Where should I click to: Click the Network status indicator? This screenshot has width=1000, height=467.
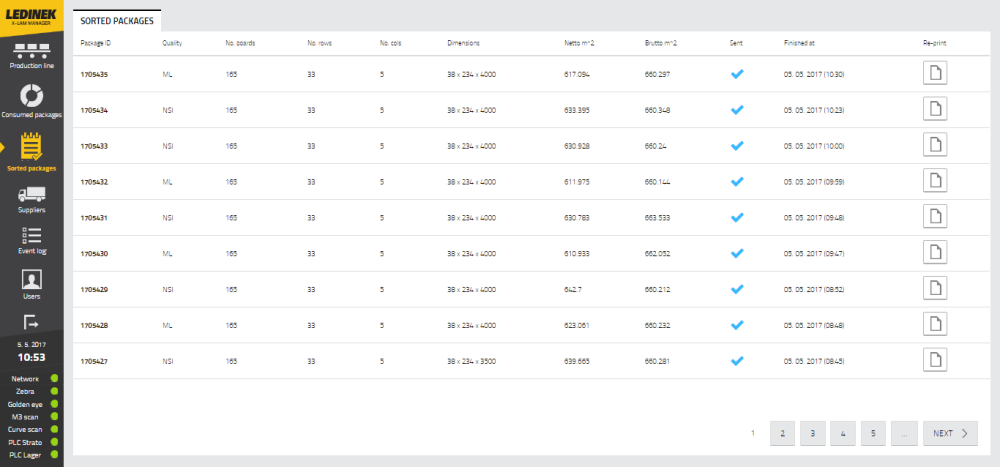54,378
